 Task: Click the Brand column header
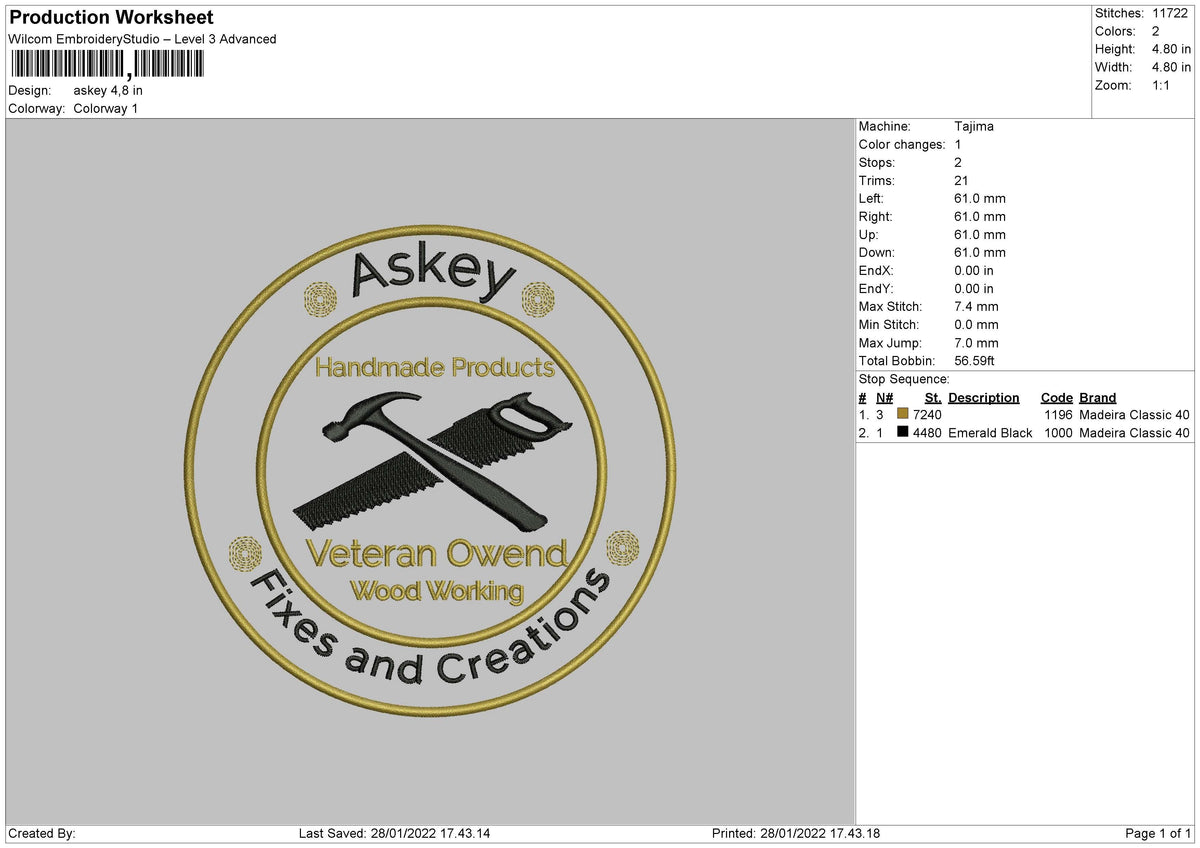click(1098, 398)
